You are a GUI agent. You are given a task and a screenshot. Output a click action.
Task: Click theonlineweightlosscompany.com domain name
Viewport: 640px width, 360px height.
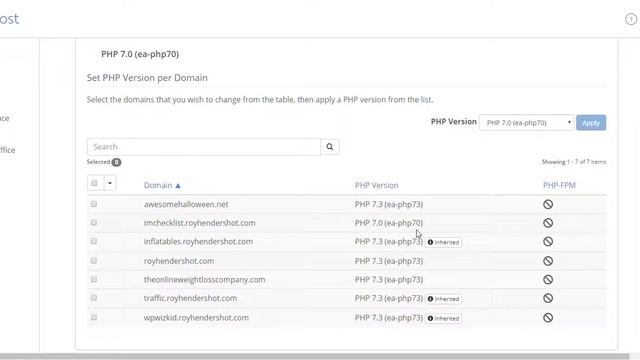204,280
